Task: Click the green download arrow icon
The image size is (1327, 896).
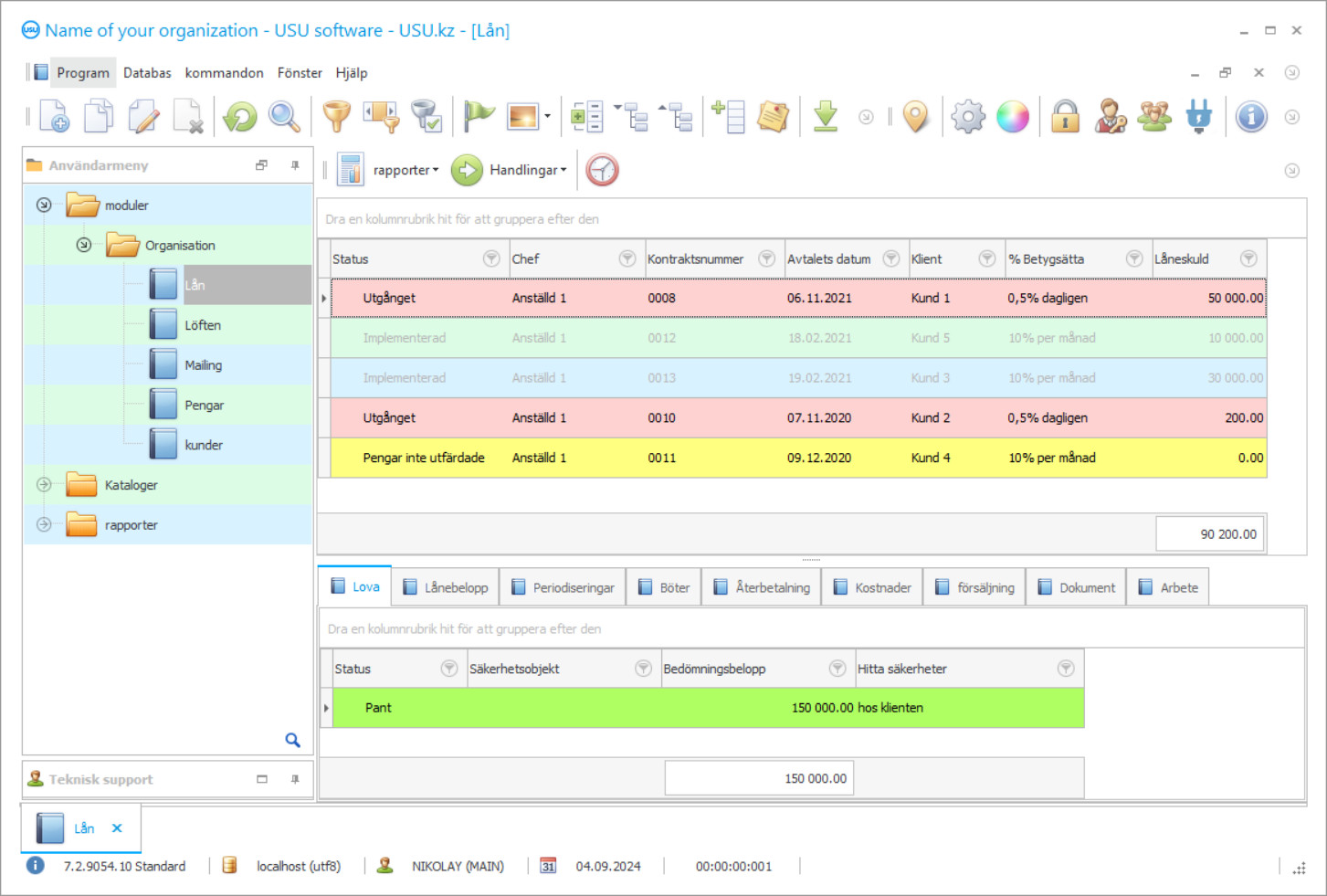Action: coord(826,117)
